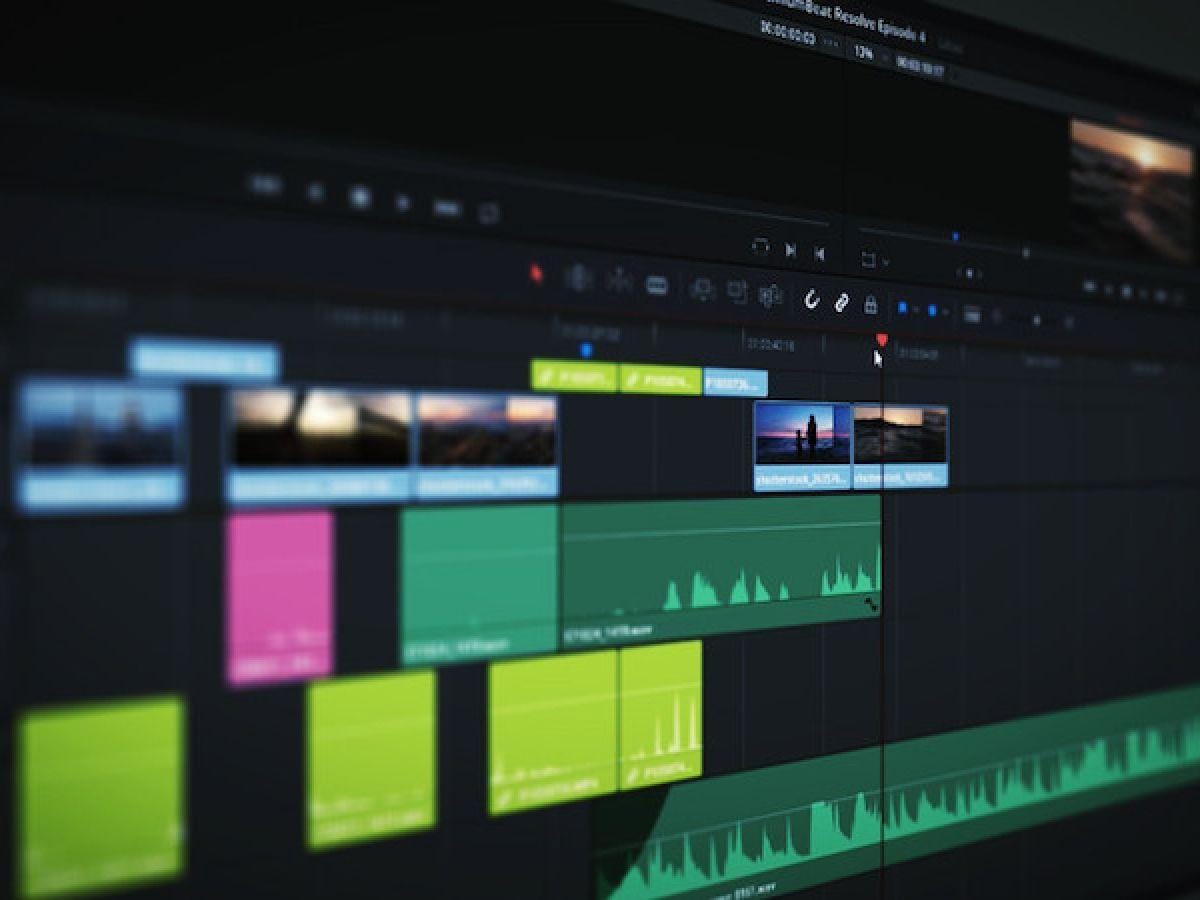1200x900 pixels.
Task: Click the Mark Out viewer button
Action: click(819, 254)
